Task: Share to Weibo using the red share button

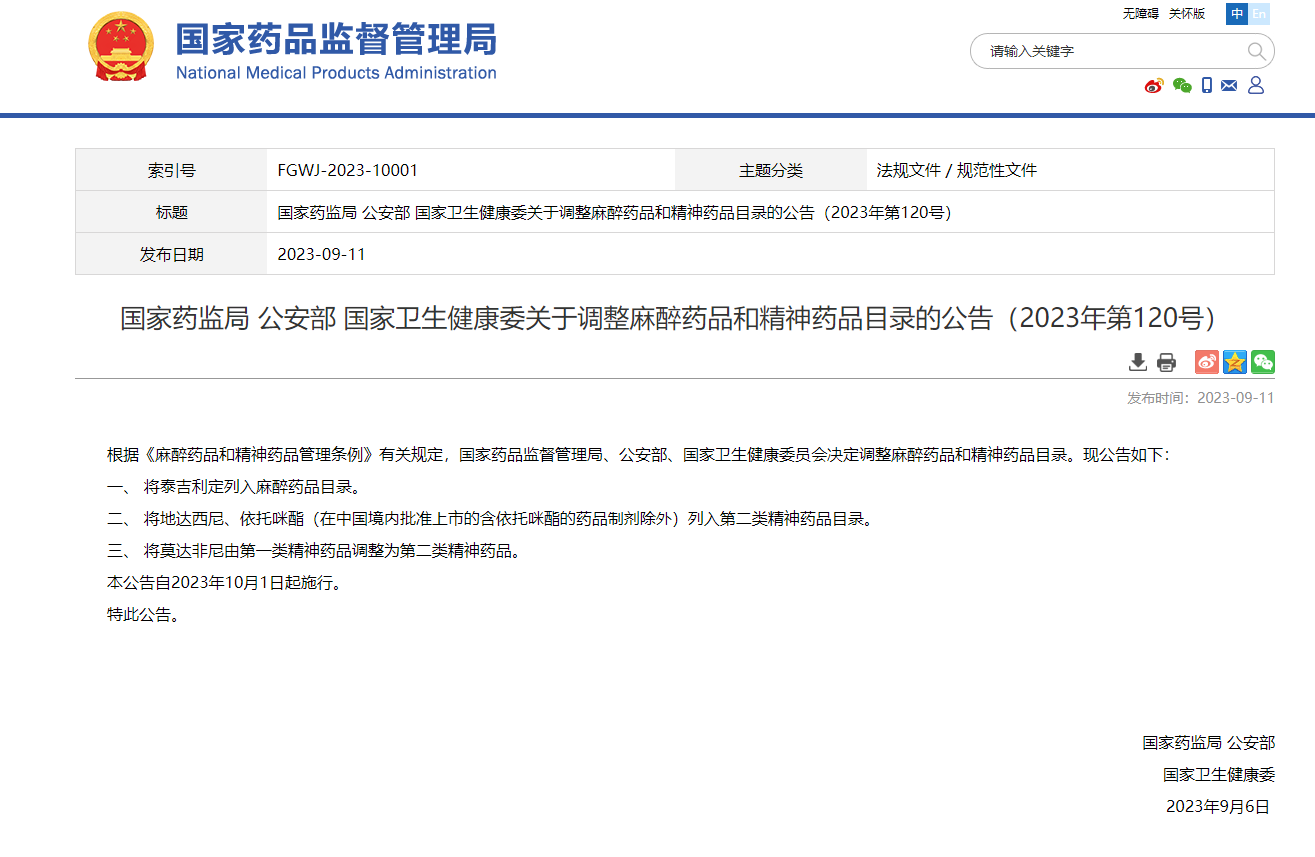Action: pyautogui.click(x=1207, y=362)
